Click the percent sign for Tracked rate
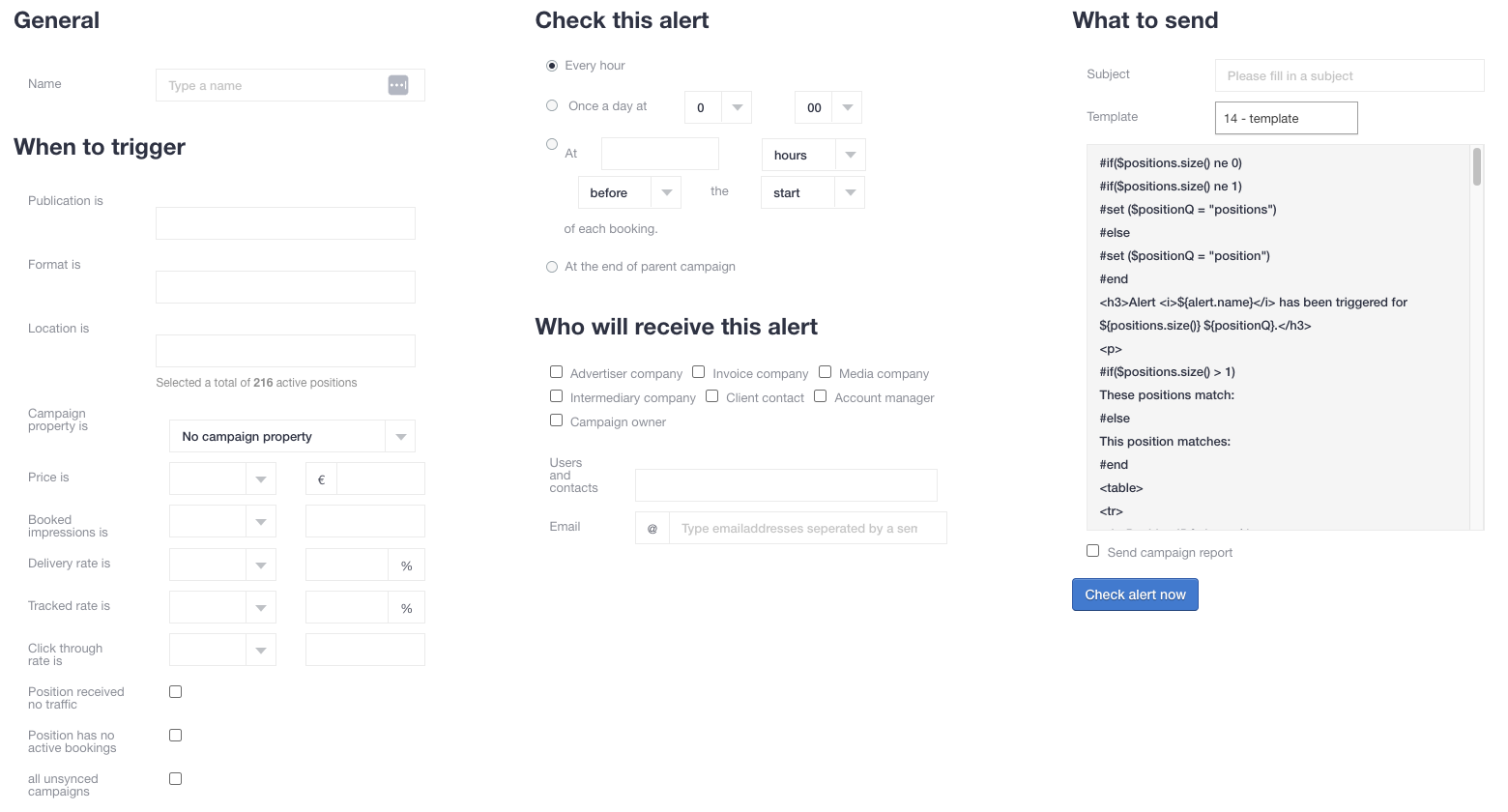The image size is (1508, 812). pyautogui.click(x=407, y=608)
